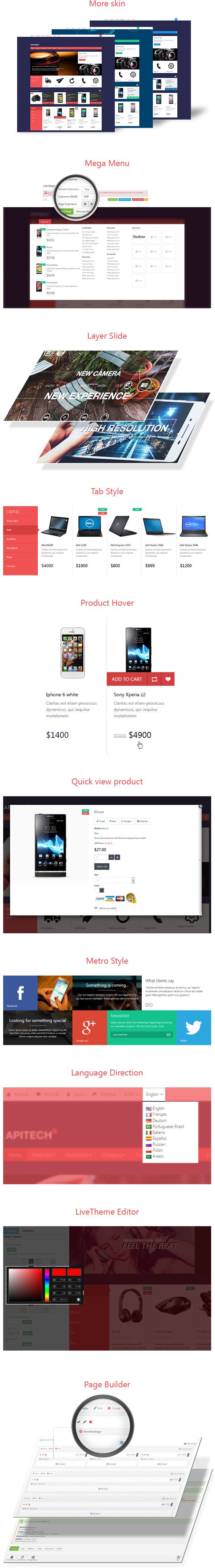Pick a hue on the rainbow color slider
The width and height of the screenshot is (215, 1568).
click(47, 1285)
